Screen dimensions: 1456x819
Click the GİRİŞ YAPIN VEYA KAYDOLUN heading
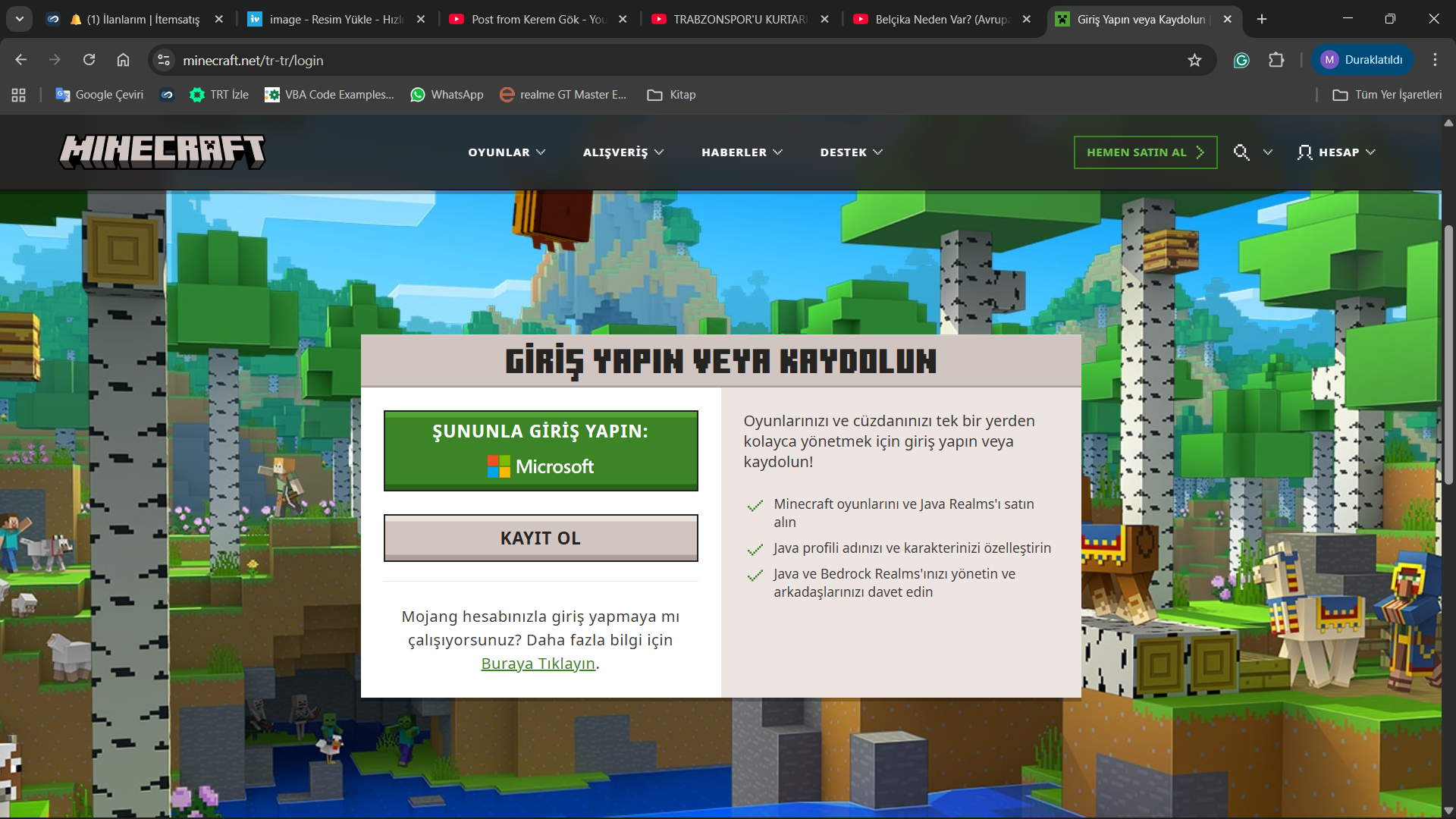pyautogui.click(x=721, y=362)
